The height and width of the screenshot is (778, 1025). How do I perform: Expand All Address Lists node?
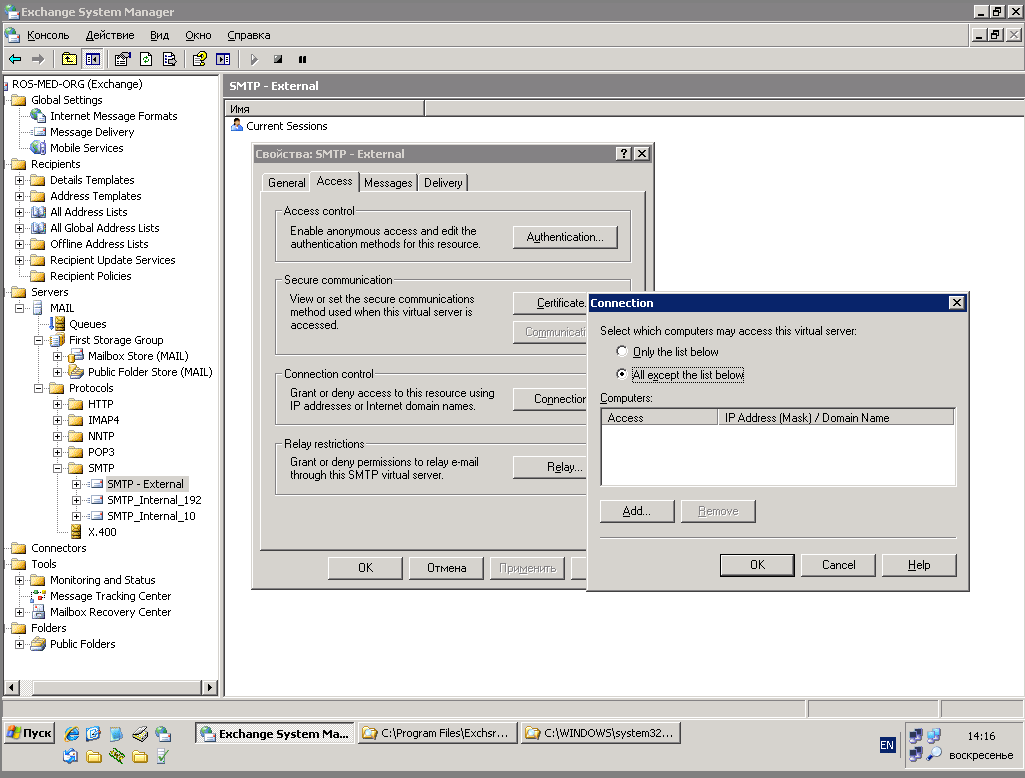point(20,212)
